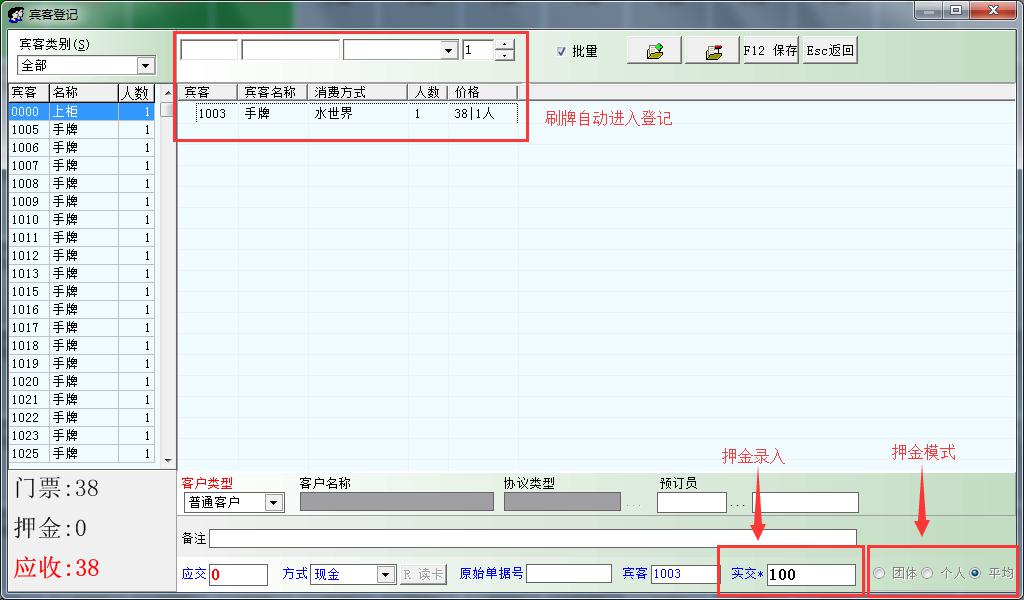
Task: Select the 平均 deposit mode radio
Action: [x=975, y=573]
